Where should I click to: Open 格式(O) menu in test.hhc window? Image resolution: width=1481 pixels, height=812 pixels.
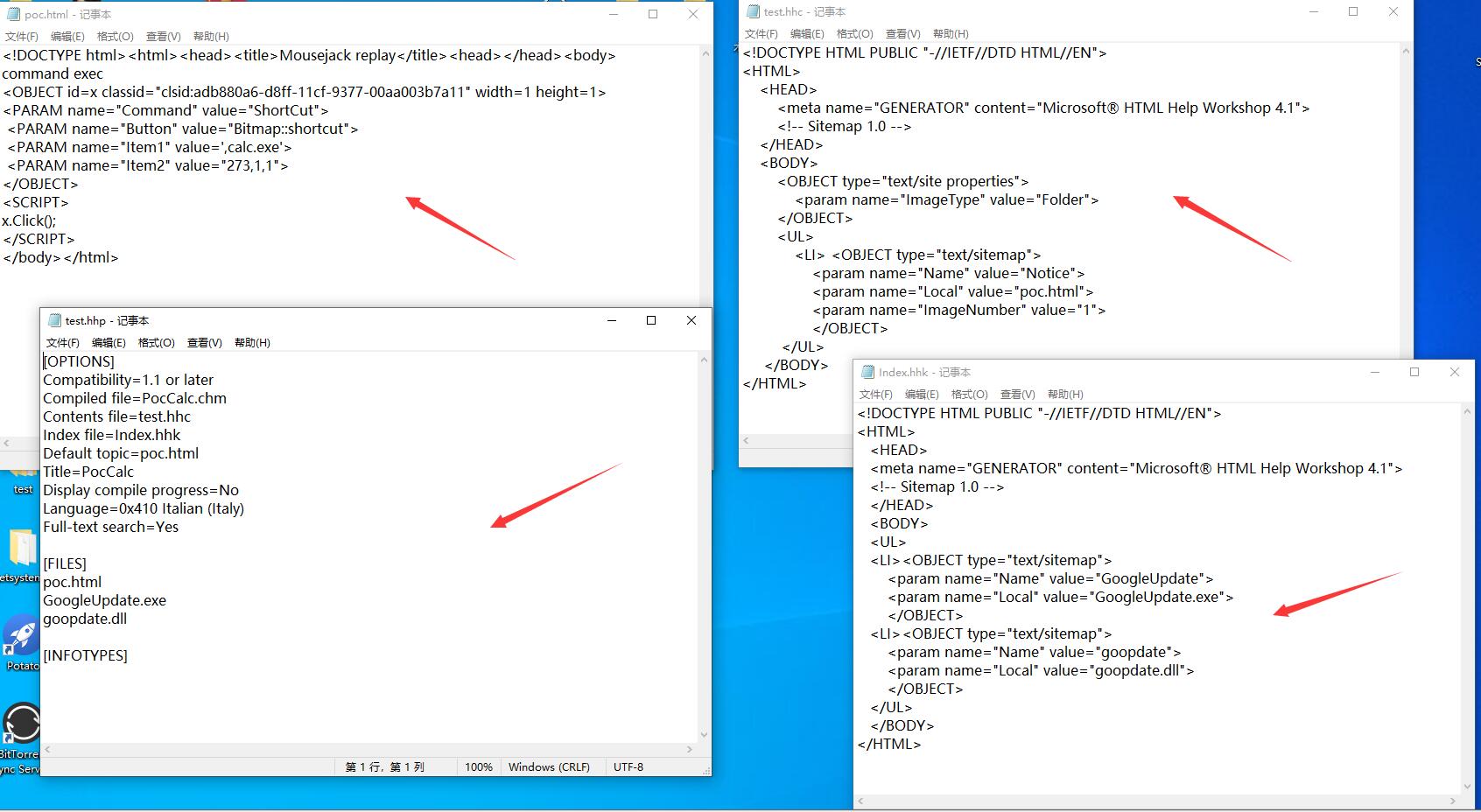854,33
